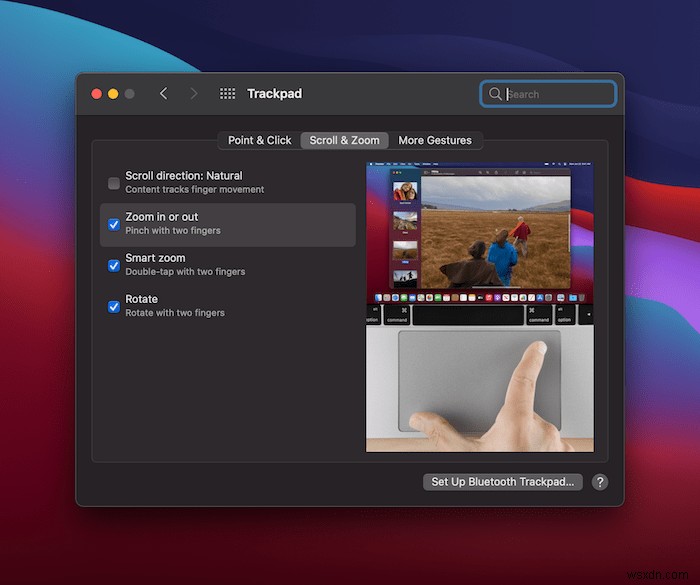Switch to Point & Click tab
700x585 pixels.
click(259, 140)
